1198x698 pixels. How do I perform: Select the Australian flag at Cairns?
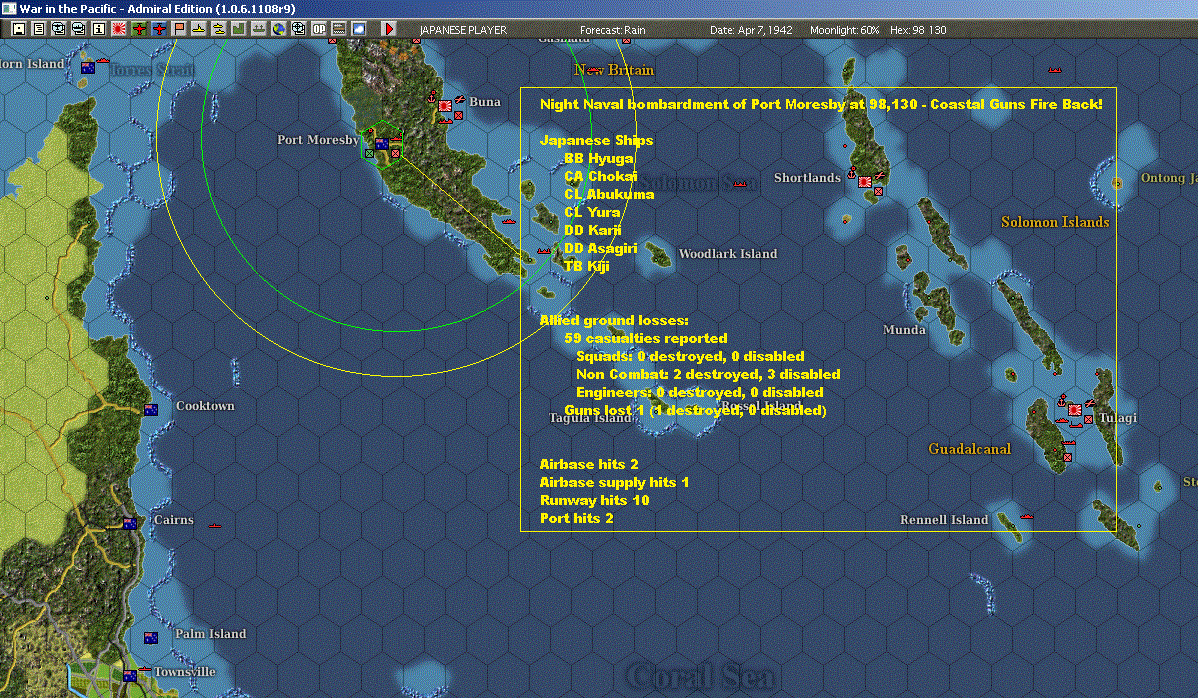click(x=130, y=523)
